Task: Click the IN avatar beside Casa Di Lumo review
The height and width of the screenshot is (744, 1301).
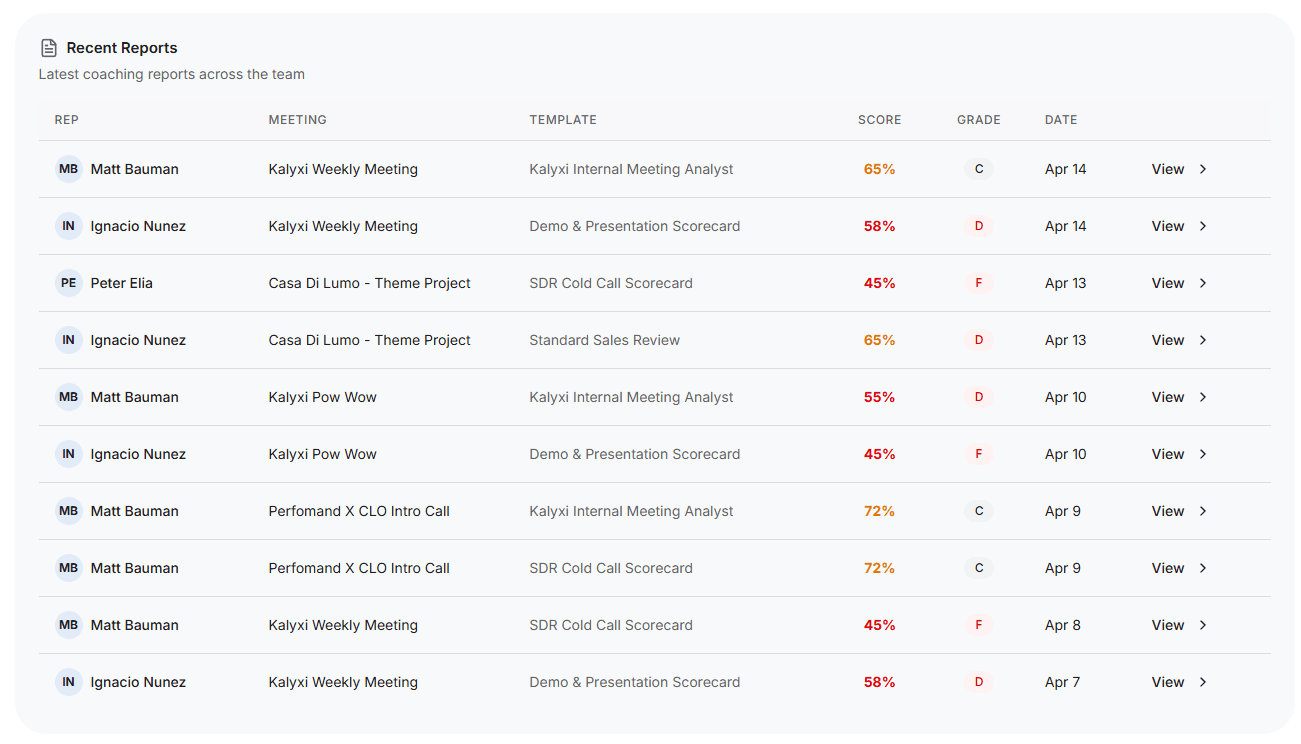Action: [x=68, y=340]
